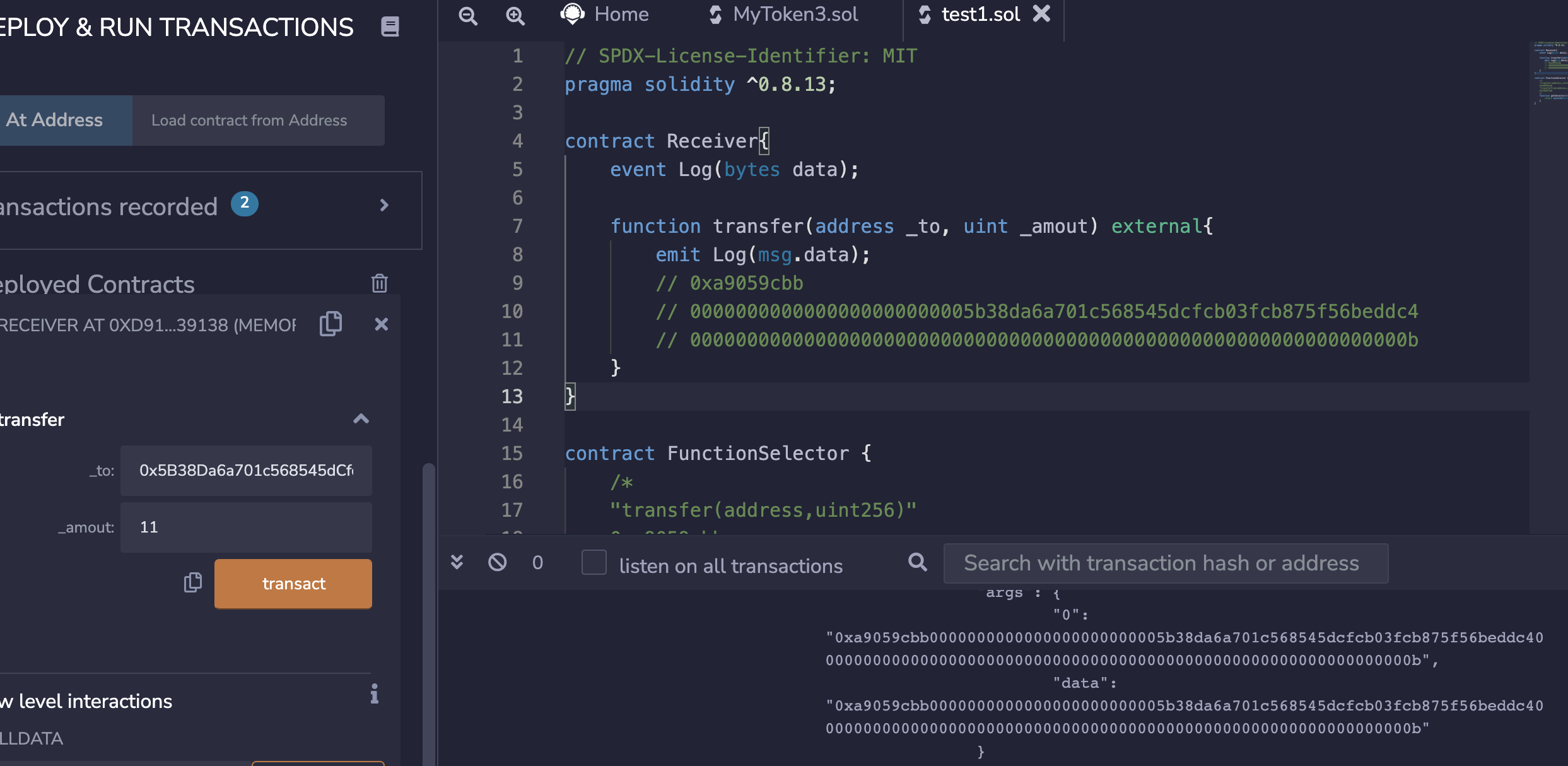Copy calldata icon next to transact
Viewport: 1568px width, 766px height.
(192, 582)
